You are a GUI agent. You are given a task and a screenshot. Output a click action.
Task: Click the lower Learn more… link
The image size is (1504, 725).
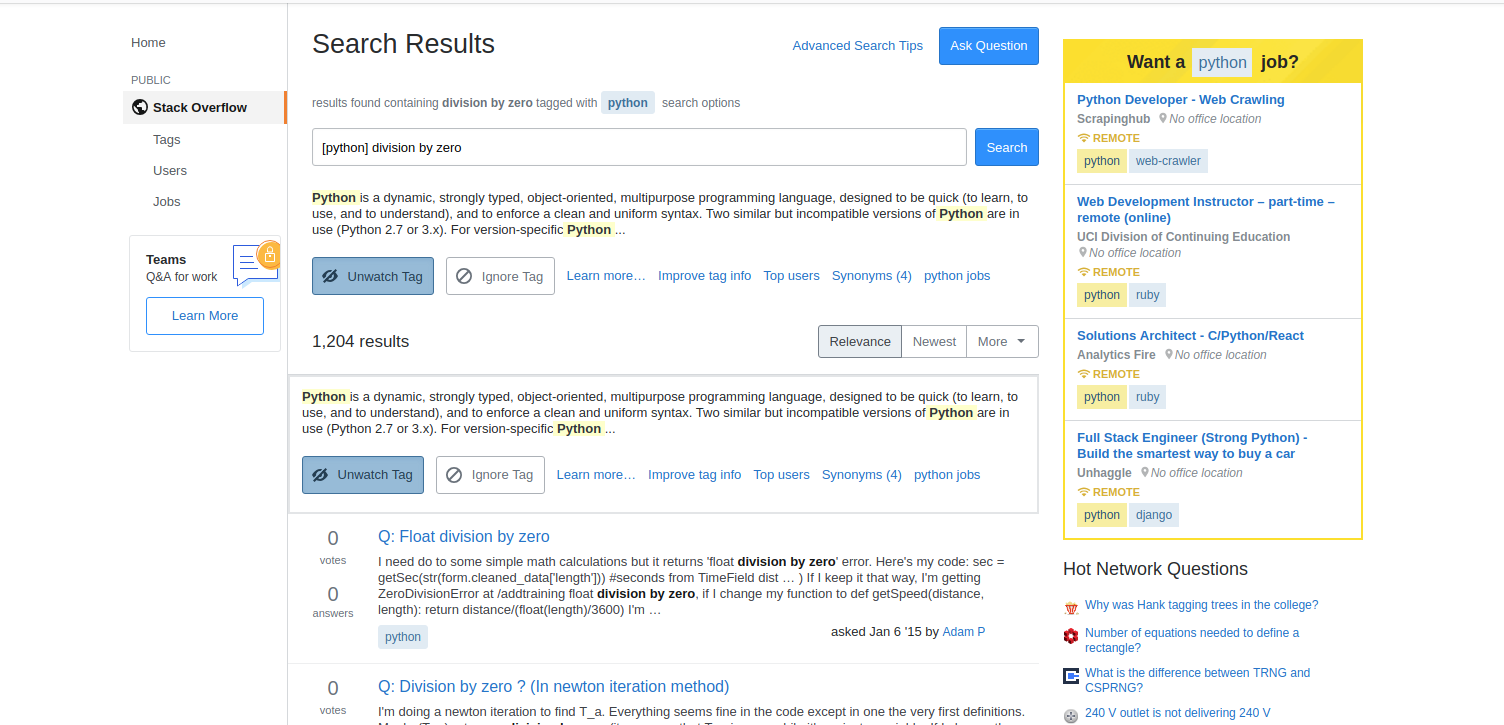point(596,475)
